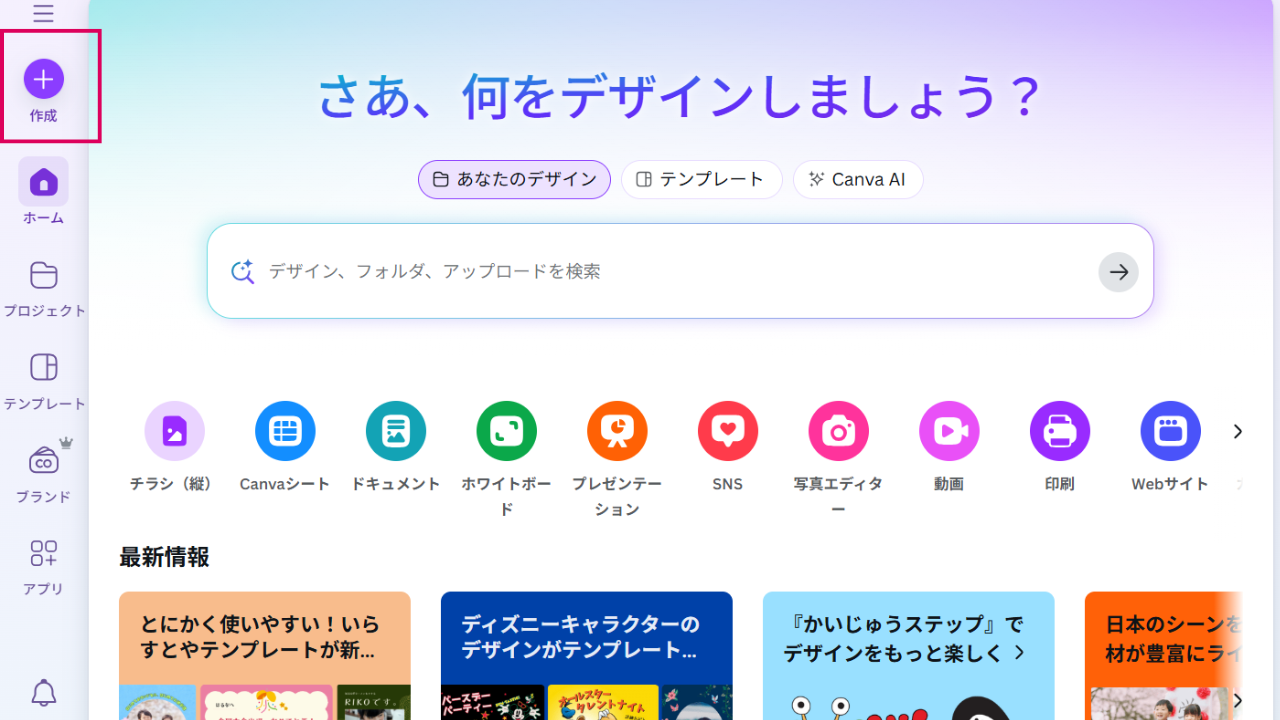Start a プレゼンテーション design
Image resolution: width=1280 pixels, height=720 pixels.
[x=617, y=432]
